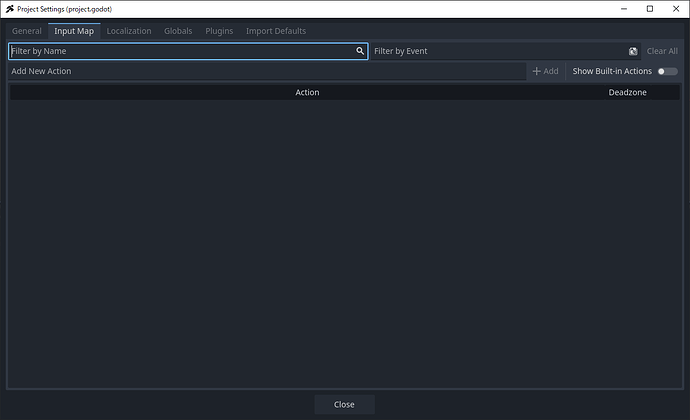Viewport: 690px width, 420px height.
Task: Open the General tab
Action: [x=27, y=31]
